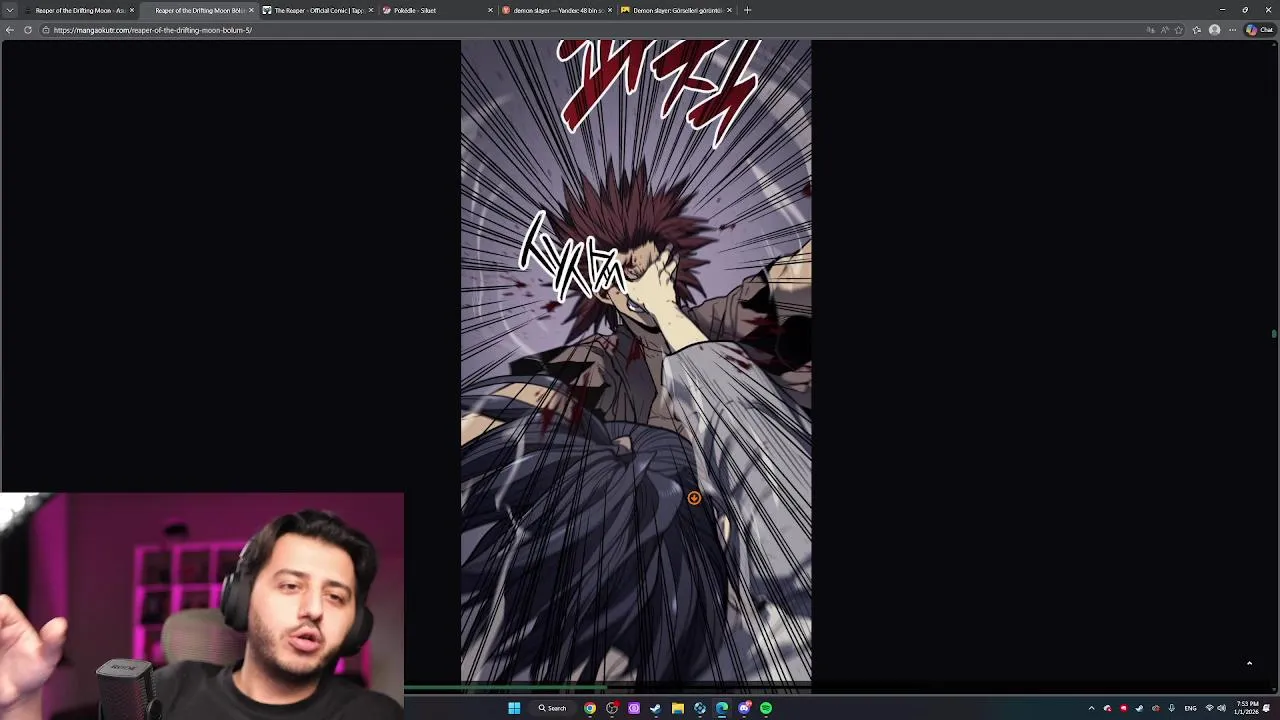Open the blue round app next to File Explorer
1280x720 pixels.
(700, 708)
